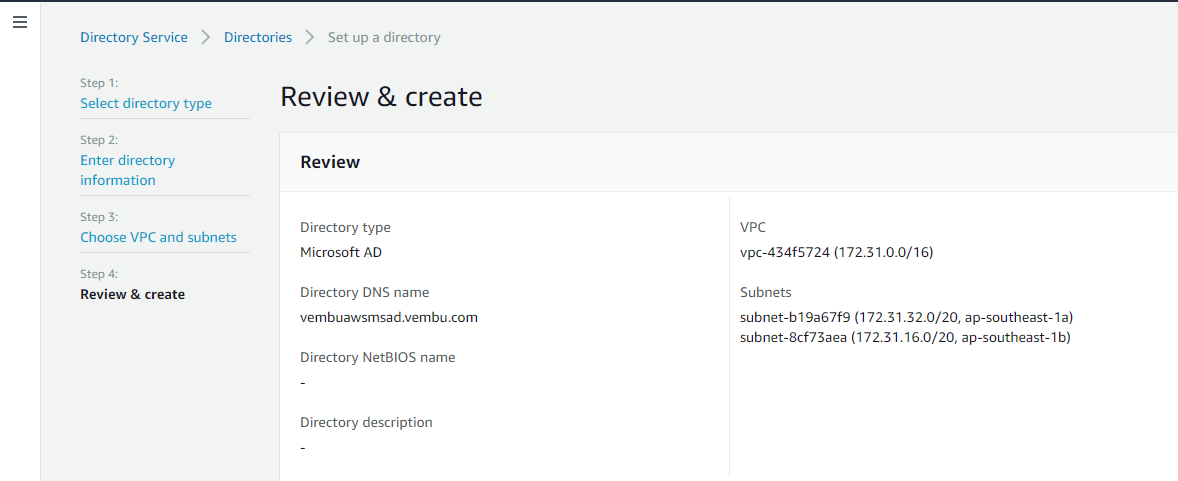This screenshot has height=481, width=1178.
Task: Open the Choose VPC and subnets step
Action: click(159, 237)
